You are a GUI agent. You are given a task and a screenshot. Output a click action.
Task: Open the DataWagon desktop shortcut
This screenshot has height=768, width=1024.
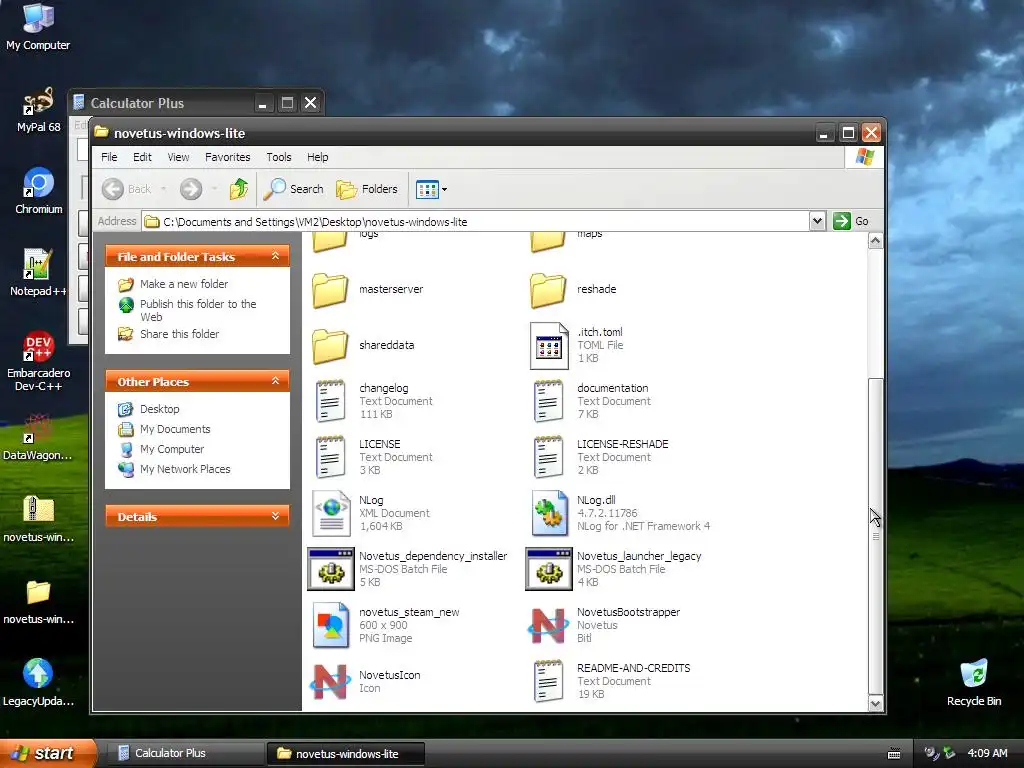(38, 437)
